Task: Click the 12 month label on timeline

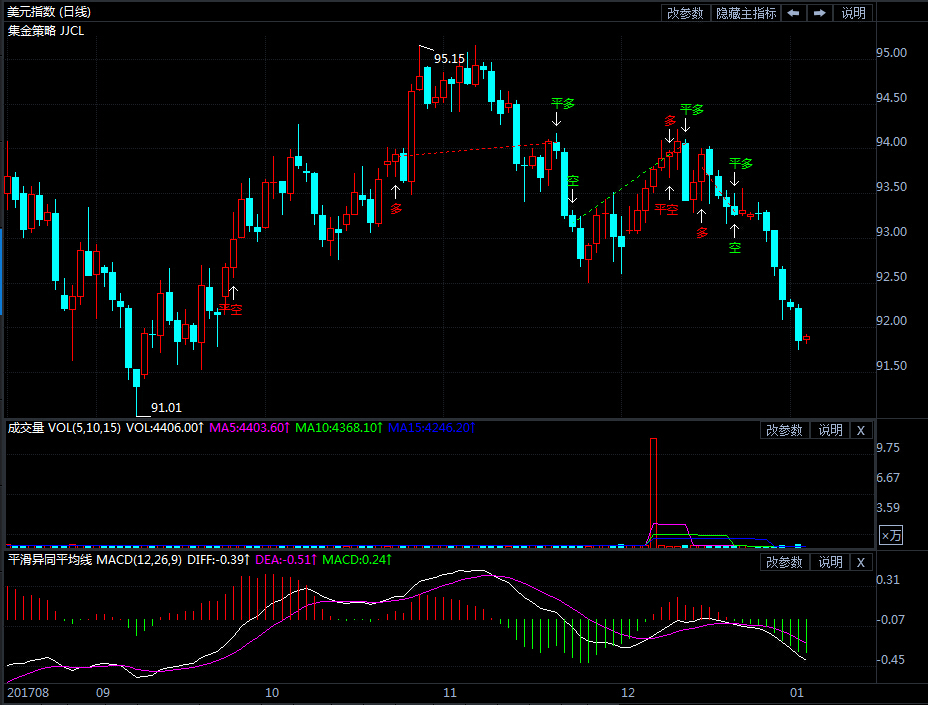Action: click(627, 693)
